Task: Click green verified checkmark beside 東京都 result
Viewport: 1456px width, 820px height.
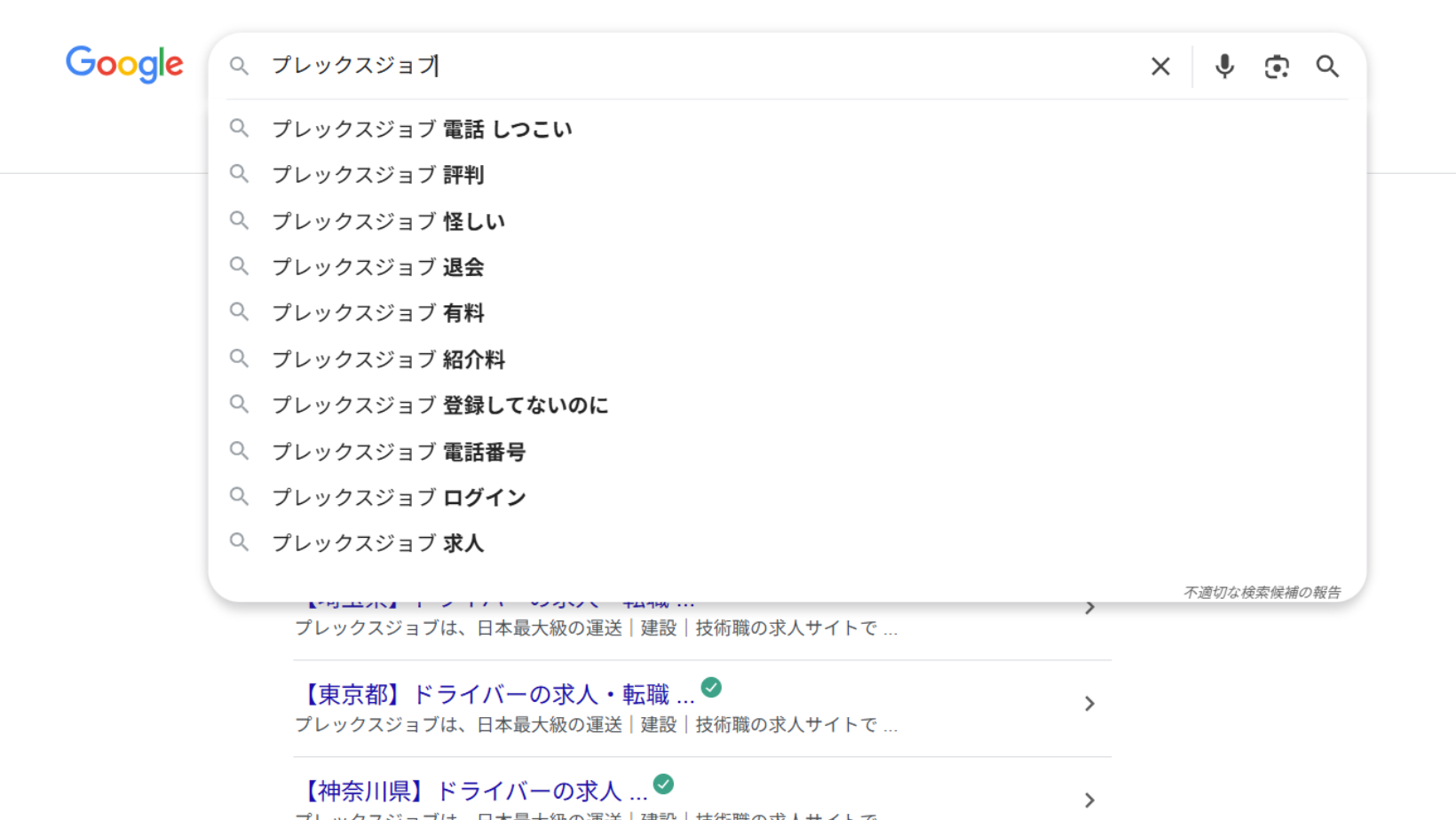Action: pos(711,688)
